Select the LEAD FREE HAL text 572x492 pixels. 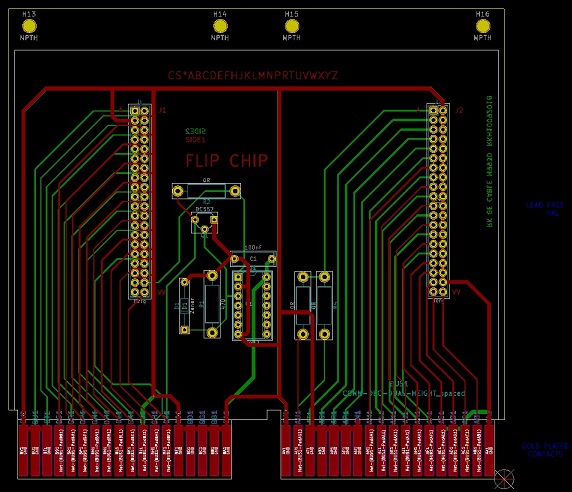click(545, 209)
